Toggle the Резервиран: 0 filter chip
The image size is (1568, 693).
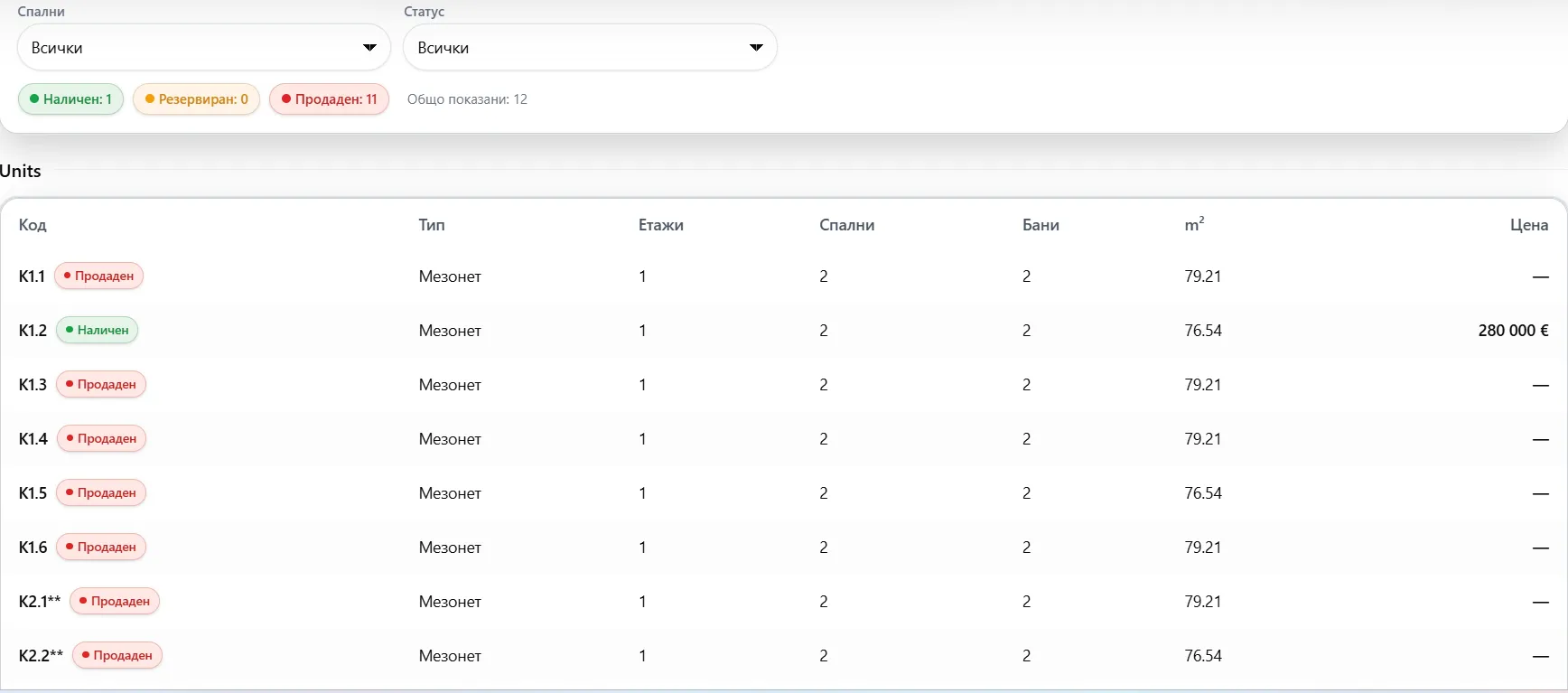point(196,99)
